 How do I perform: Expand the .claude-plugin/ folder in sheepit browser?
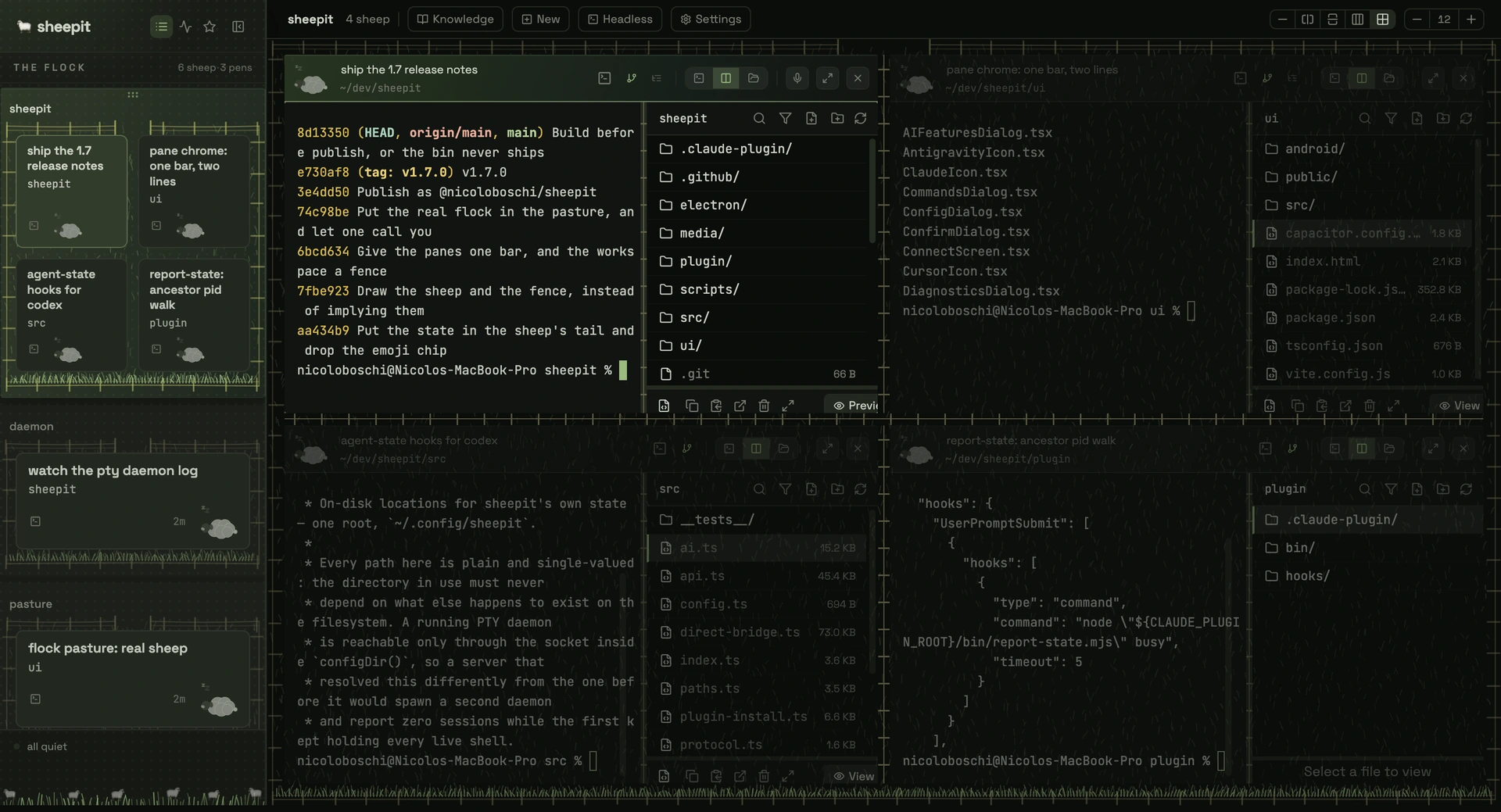tap(757, 148)
